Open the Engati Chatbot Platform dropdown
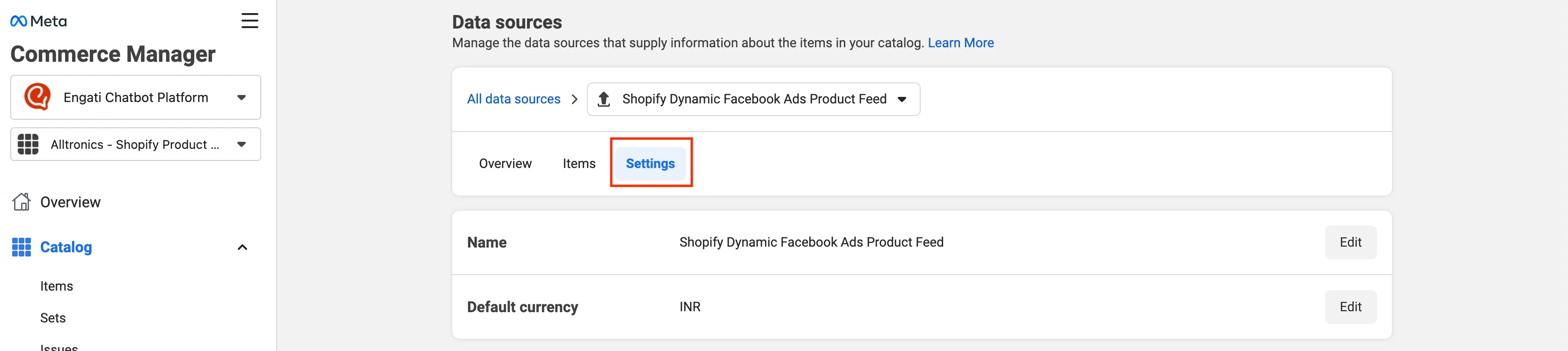1568x351 pixels. click(x=136, y=97)
